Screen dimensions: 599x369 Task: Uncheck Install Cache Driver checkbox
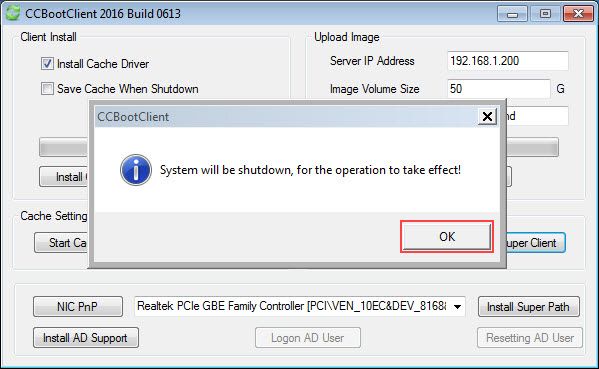click(47, 64)
